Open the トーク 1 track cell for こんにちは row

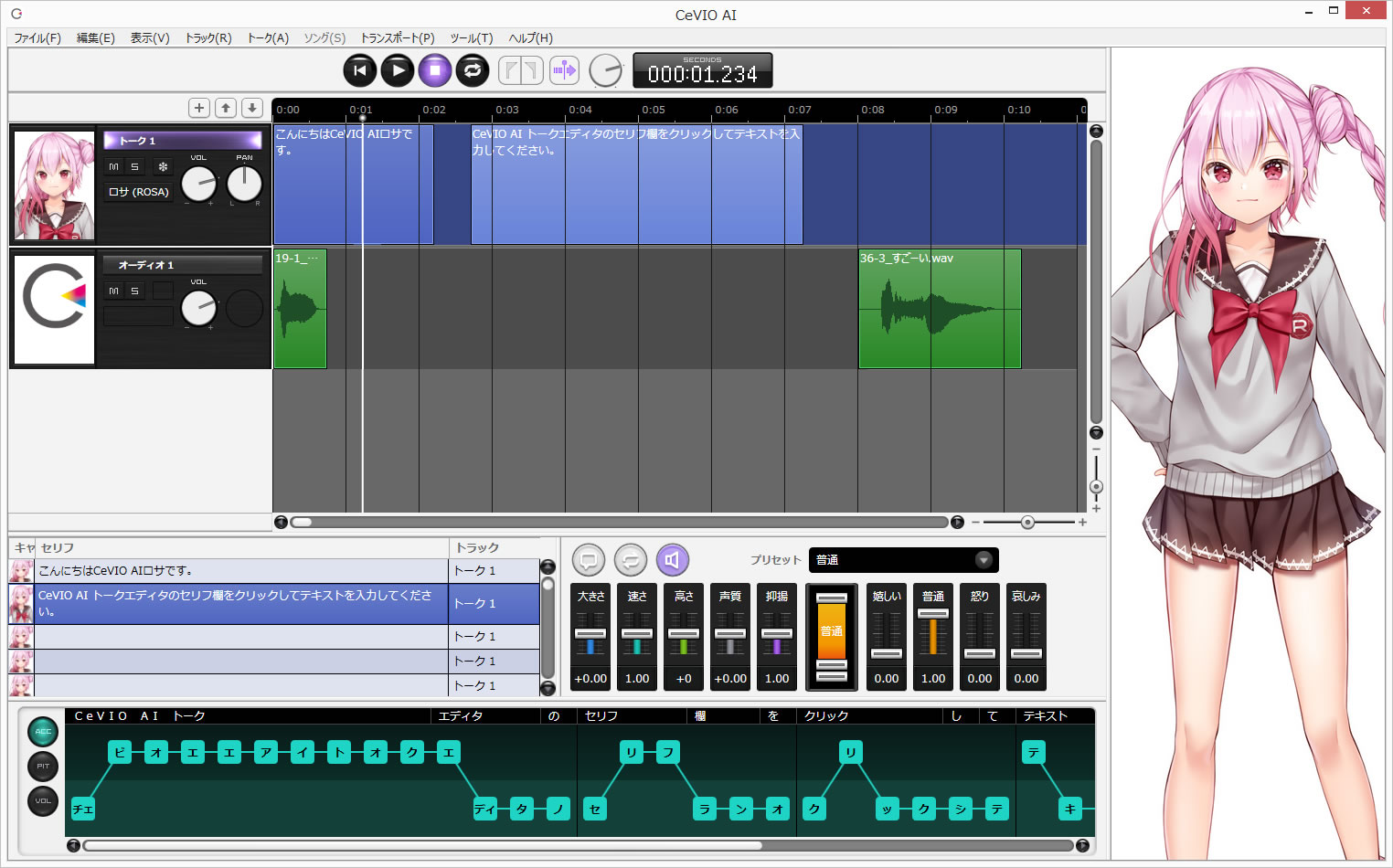point(494,570)
